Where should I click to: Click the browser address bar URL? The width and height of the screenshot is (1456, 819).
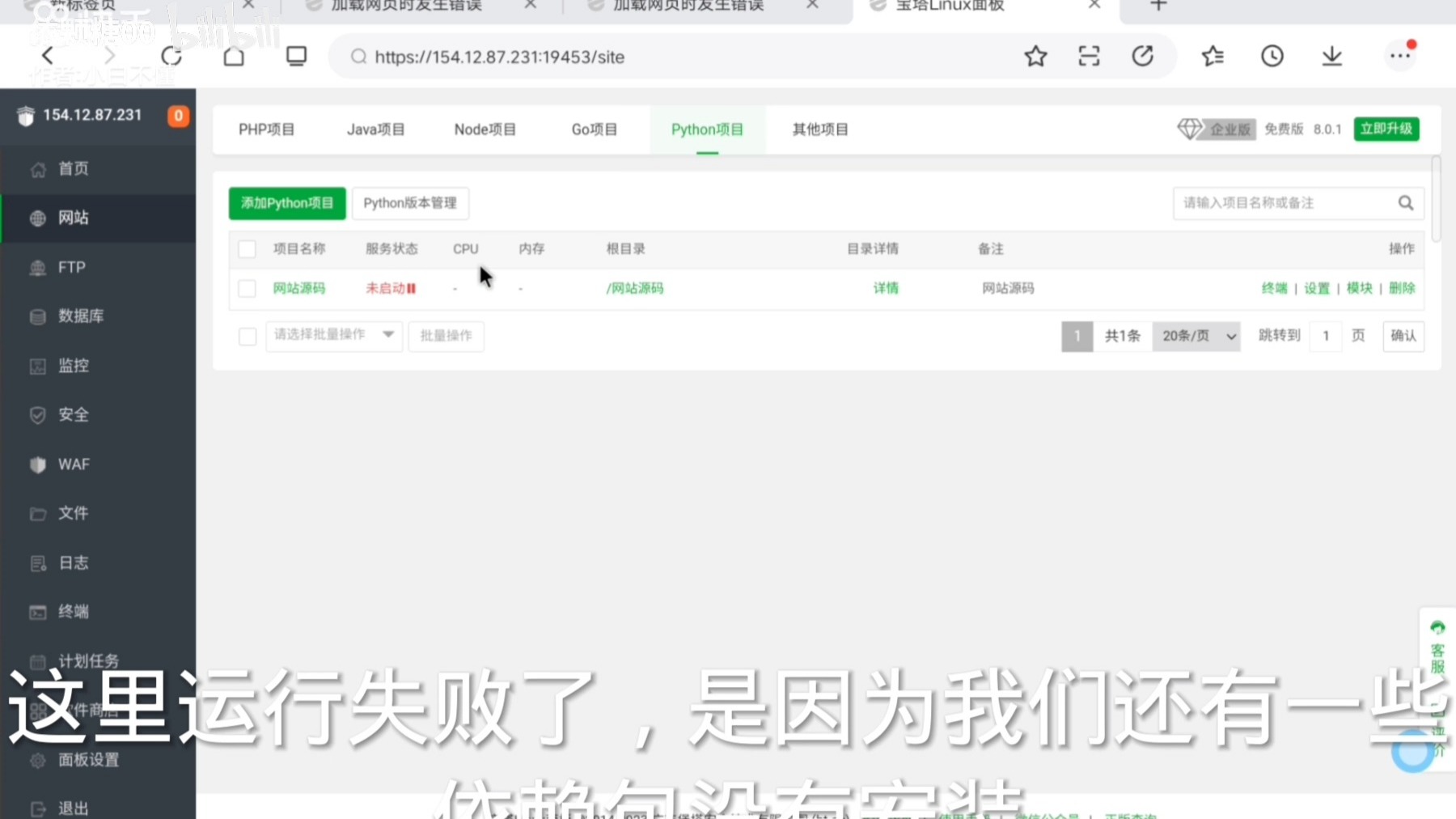click(x=499, y=57)
